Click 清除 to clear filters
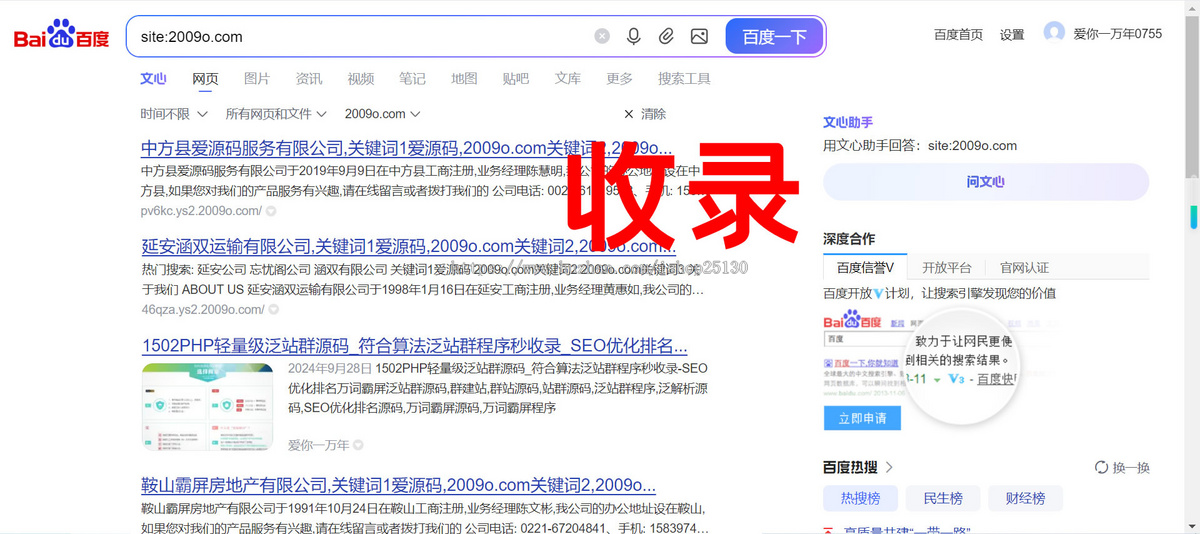 click(645, 114)
